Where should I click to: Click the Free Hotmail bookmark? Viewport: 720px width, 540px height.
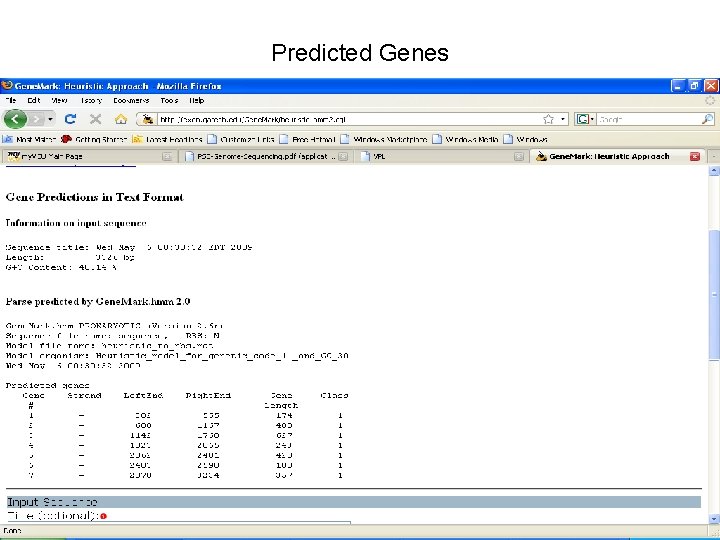(x=308, y=139)
